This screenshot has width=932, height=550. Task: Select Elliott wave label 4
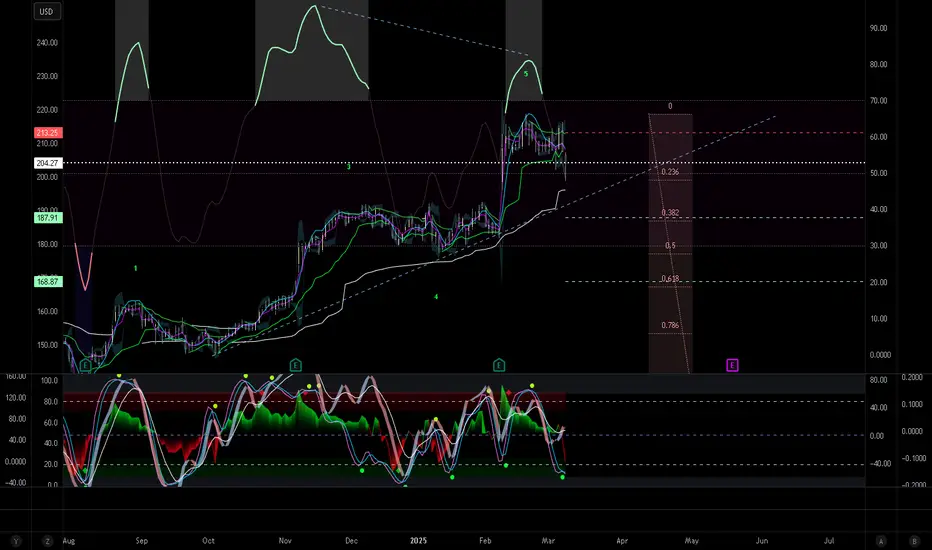436,297
